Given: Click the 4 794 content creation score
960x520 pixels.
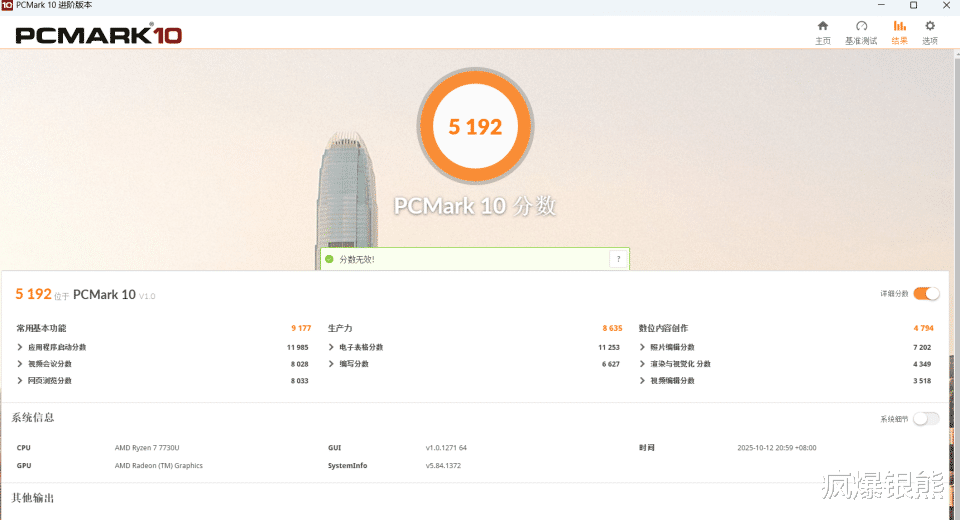Looking at the screenshot, I should (x=923, y=328).
